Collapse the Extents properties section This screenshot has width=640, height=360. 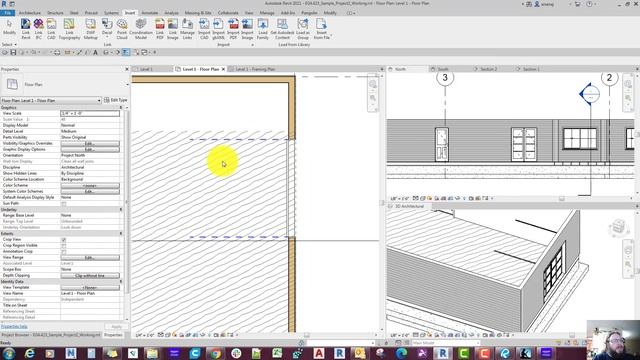(121, 233)
